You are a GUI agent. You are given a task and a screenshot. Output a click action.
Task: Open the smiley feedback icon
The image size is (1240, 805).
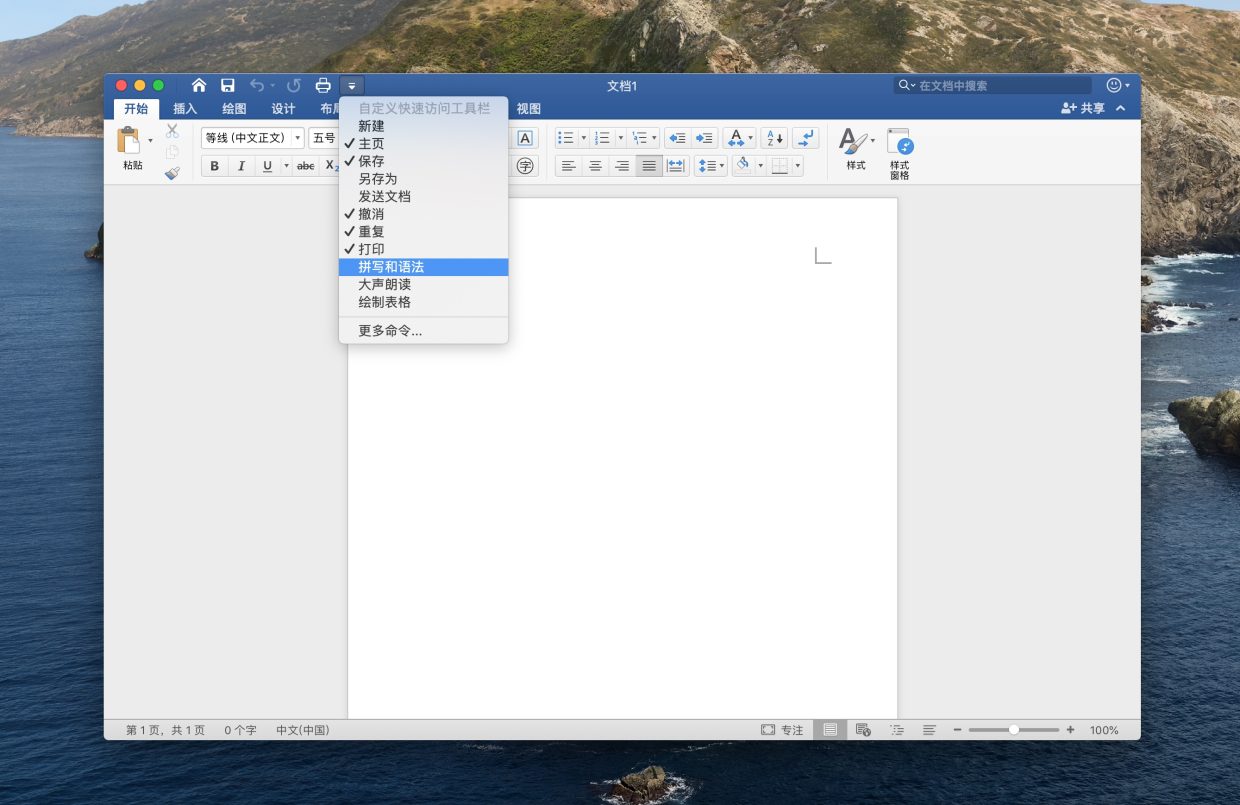click(1114, 85)
